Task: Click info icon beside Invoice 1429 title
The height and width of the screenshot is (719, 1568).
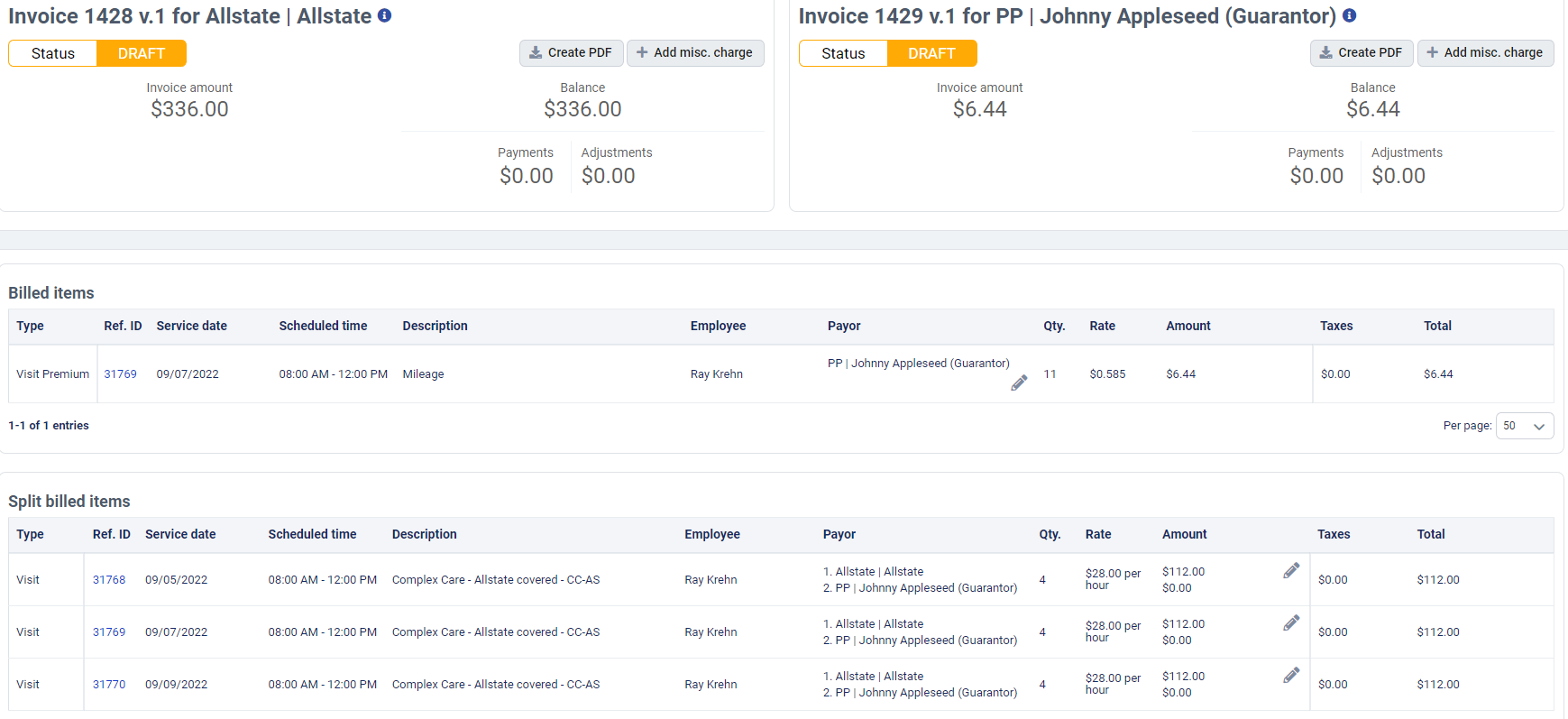Action: coord(1349,15)
